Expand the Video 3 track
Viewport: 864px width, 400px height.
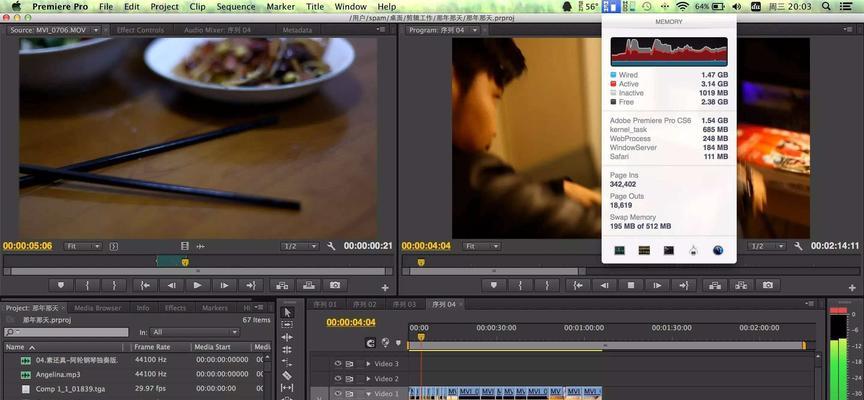click(369, 364)
